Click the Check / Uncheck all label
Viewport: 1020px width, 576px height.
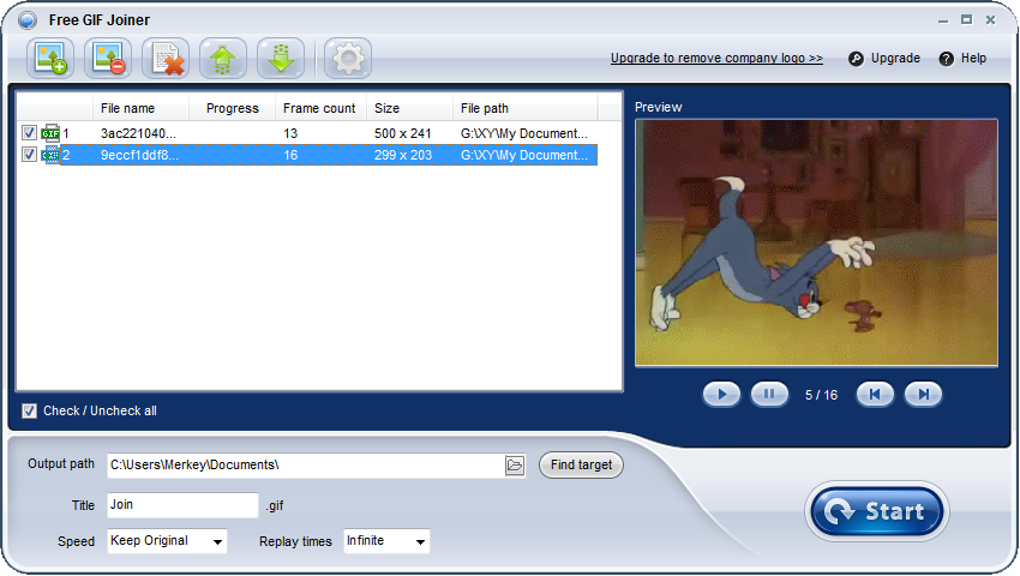[x=100, y=411]
